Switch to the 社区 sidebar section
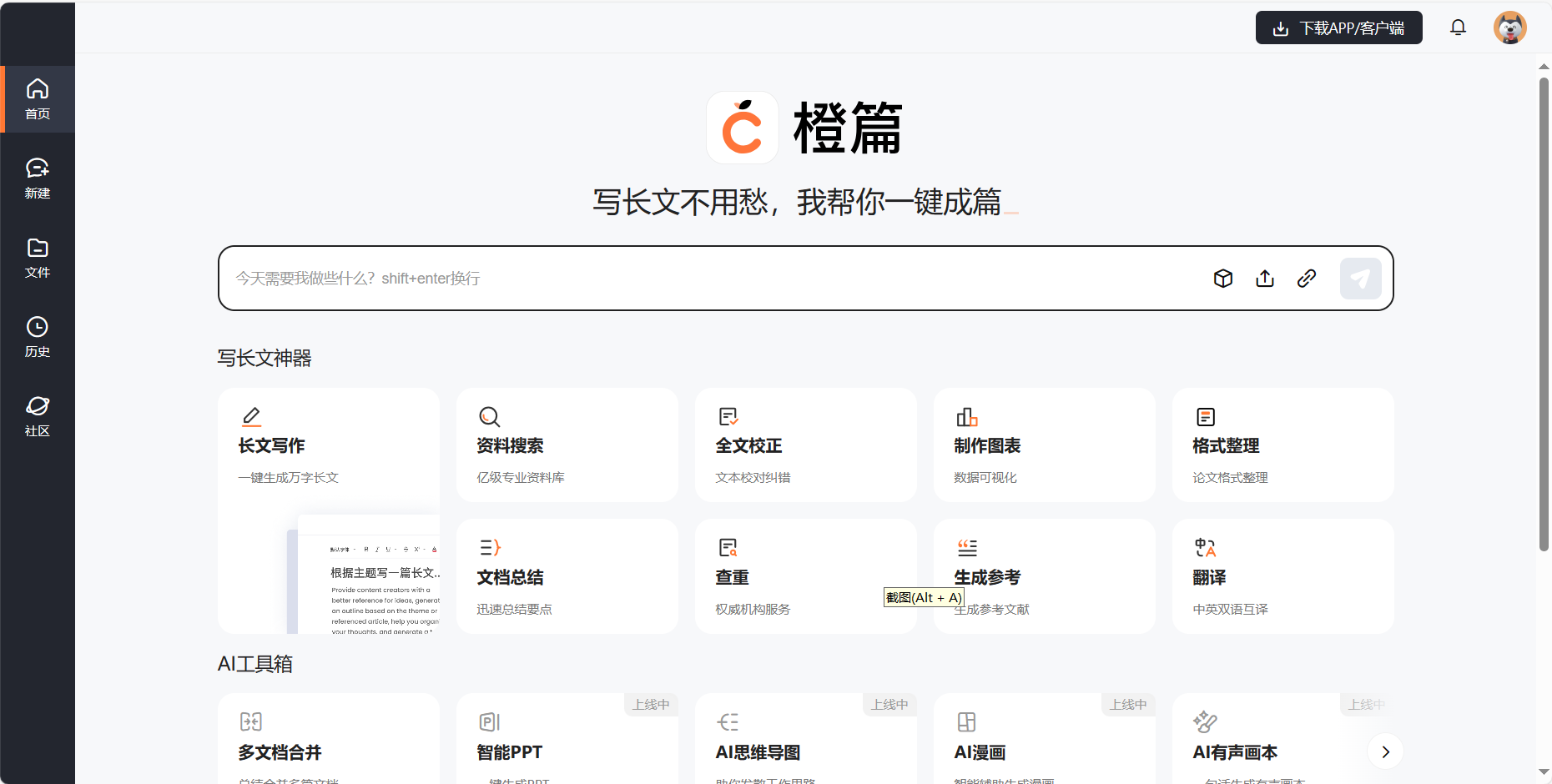1552x784 pixels. click(37, 415)
